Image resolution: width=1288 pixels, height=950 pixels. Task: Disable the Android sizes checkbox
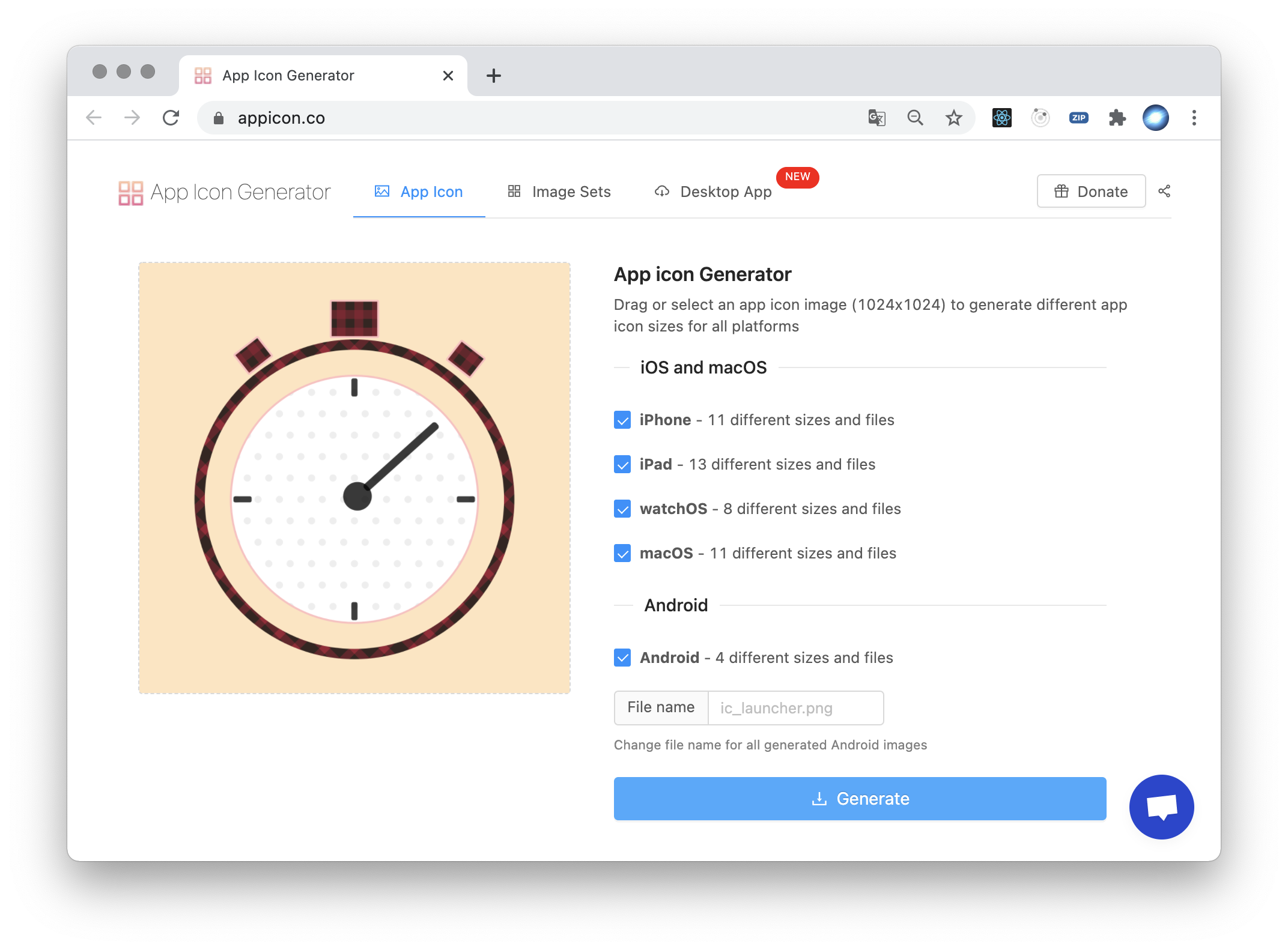(x=622, y=658)
